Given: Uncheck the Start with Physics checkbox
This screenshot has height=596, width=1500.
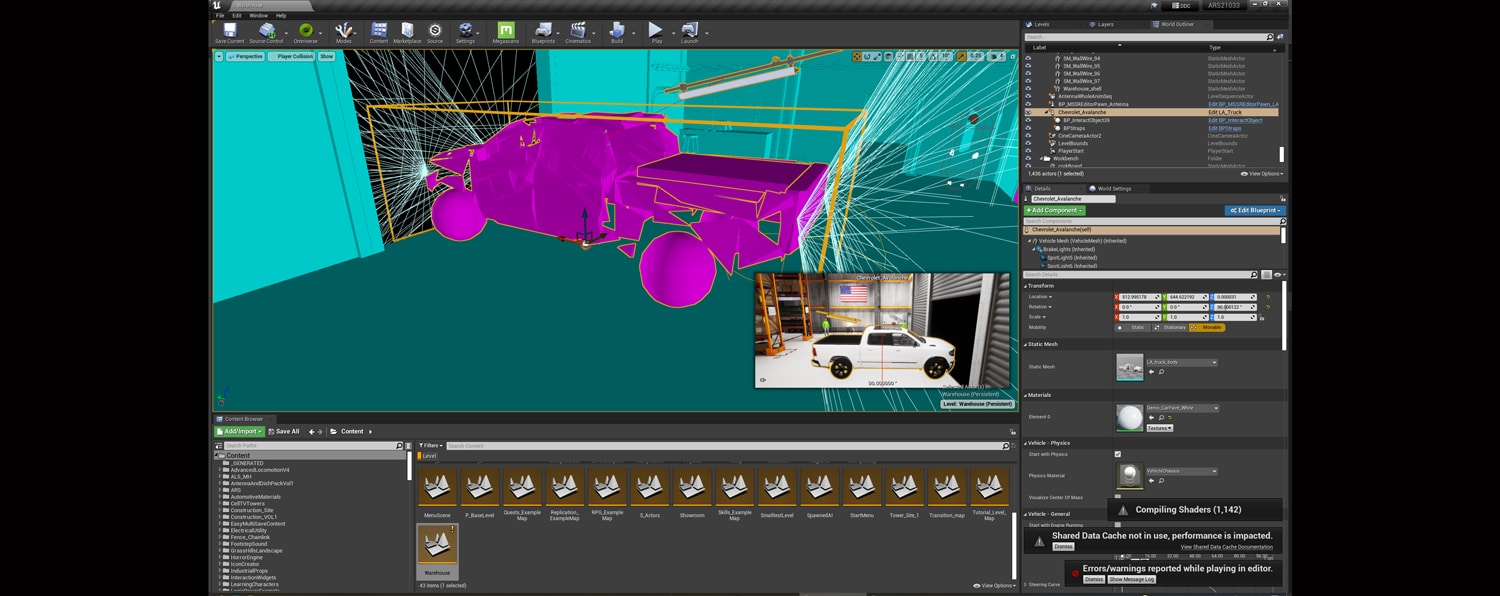Looking at the screenshot, I should coord(1118,454).
